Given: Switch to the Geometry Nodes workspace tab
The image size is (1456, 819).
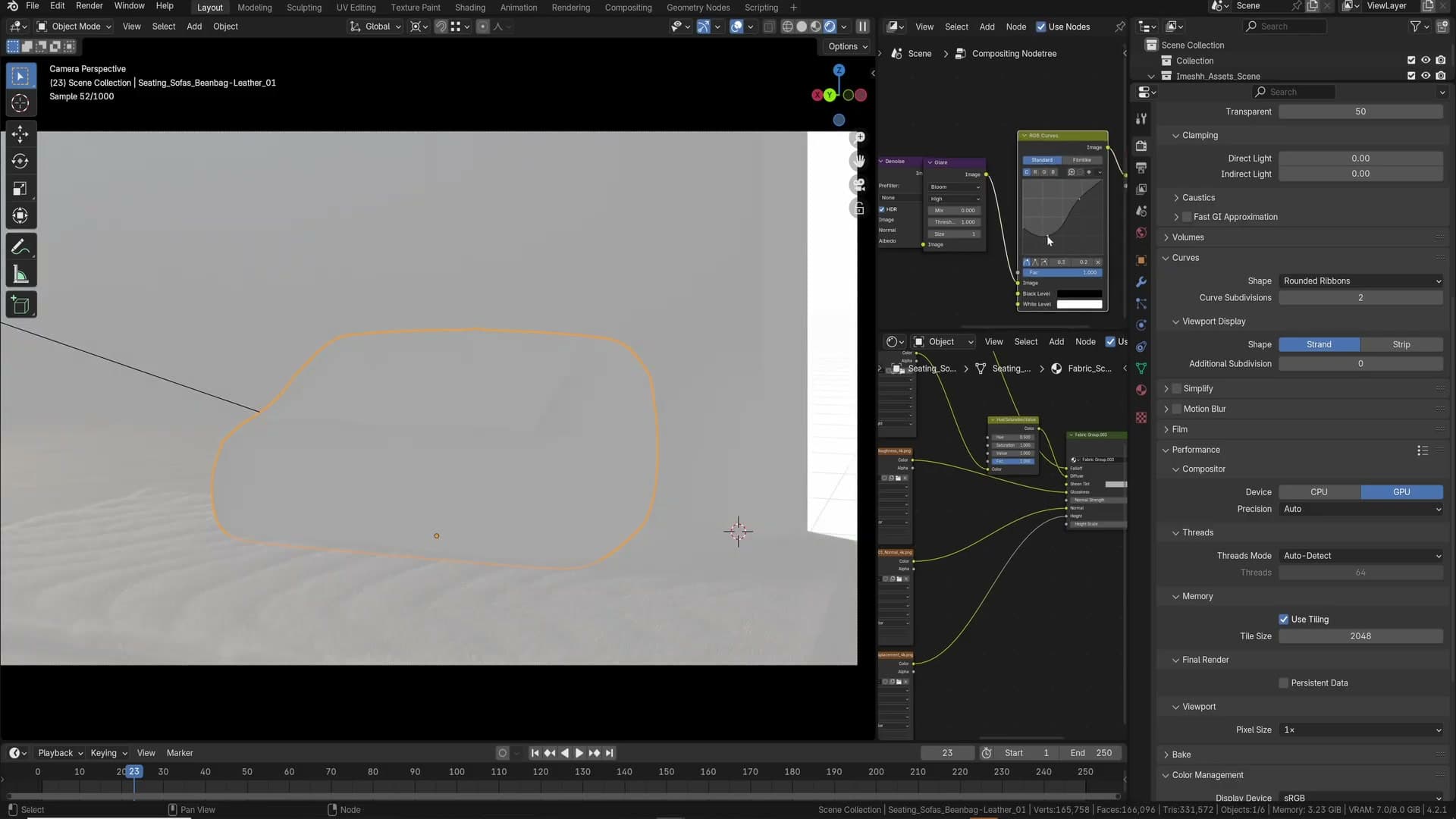Looking at the screenshot, I should [x=698, y=8].
